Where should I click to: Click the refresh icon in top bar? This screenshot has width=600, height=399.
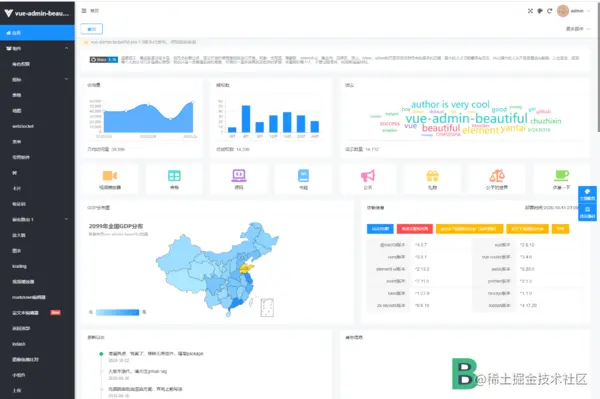549,11
